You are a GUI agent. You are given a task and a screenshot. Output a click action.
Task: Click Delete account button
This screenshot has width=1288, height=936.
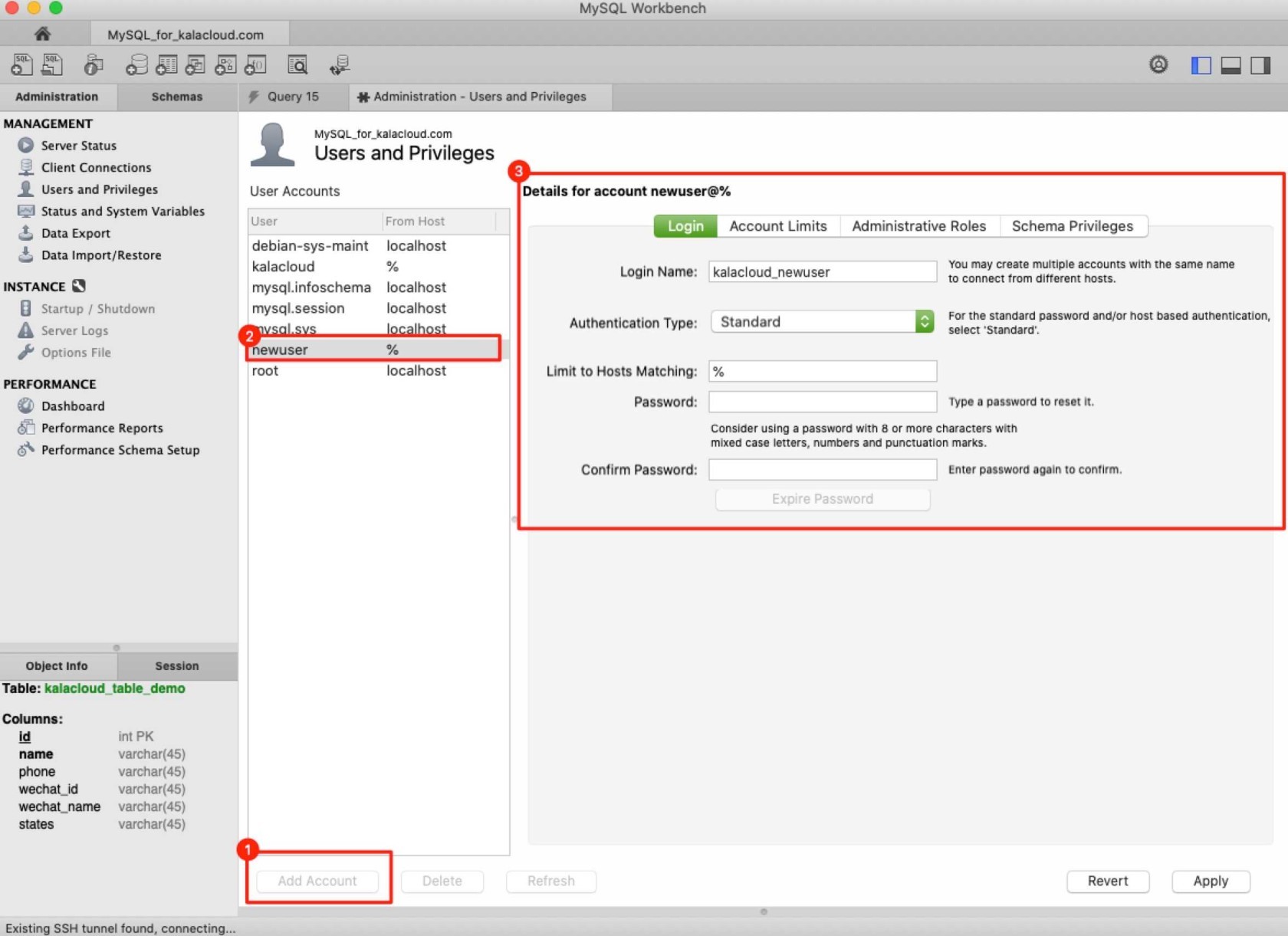pyautogui.click(x=442, y=882)
